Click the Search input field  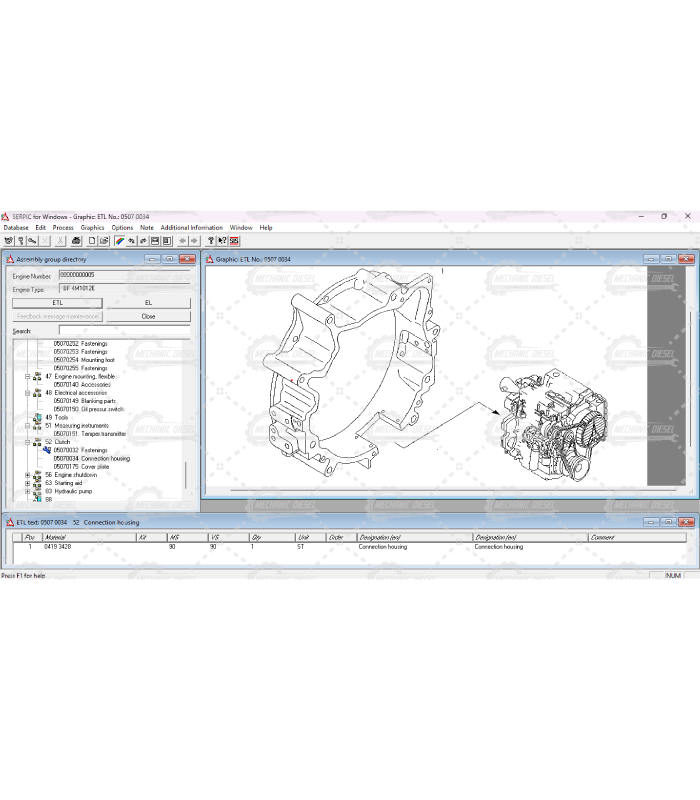pyautogui.click(x=123, y=330)
